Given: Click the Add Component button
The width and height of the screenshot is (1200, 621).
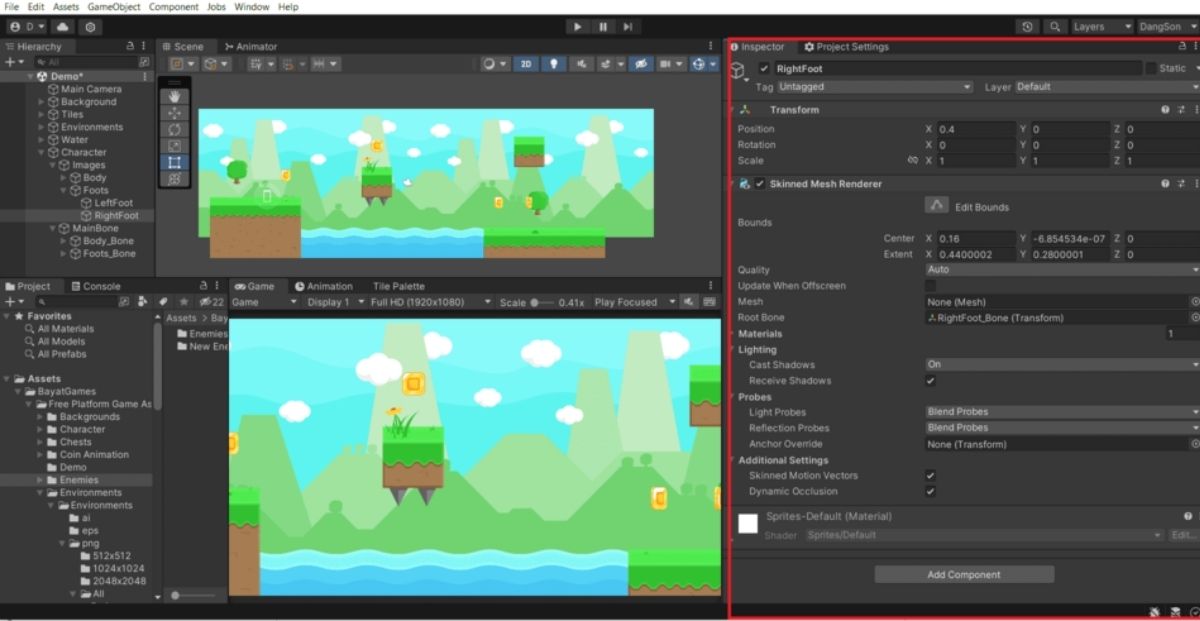Looking at the screenshot, I should (x=964, y=575).
